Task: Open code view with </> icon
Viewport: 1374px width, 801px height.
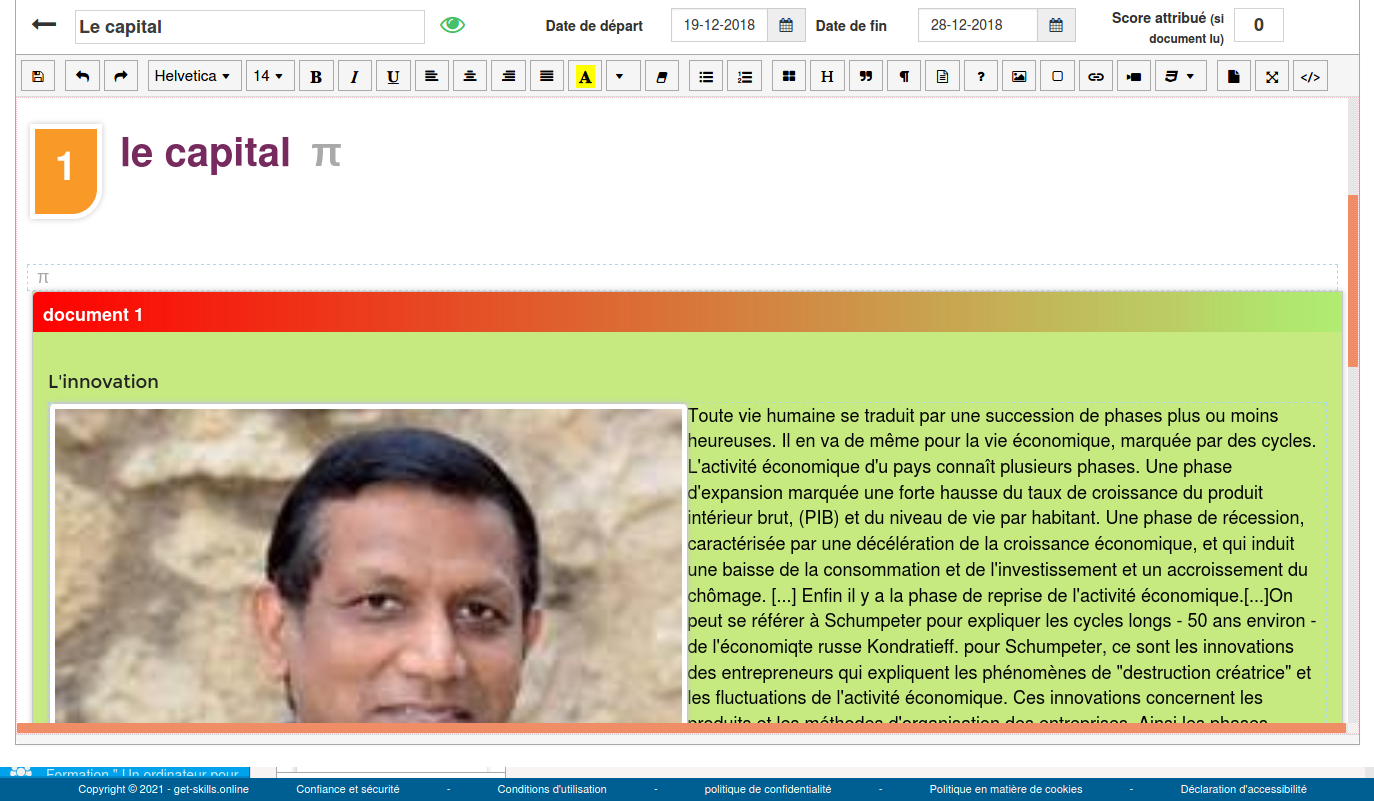Action: (x=1309, y=76)
